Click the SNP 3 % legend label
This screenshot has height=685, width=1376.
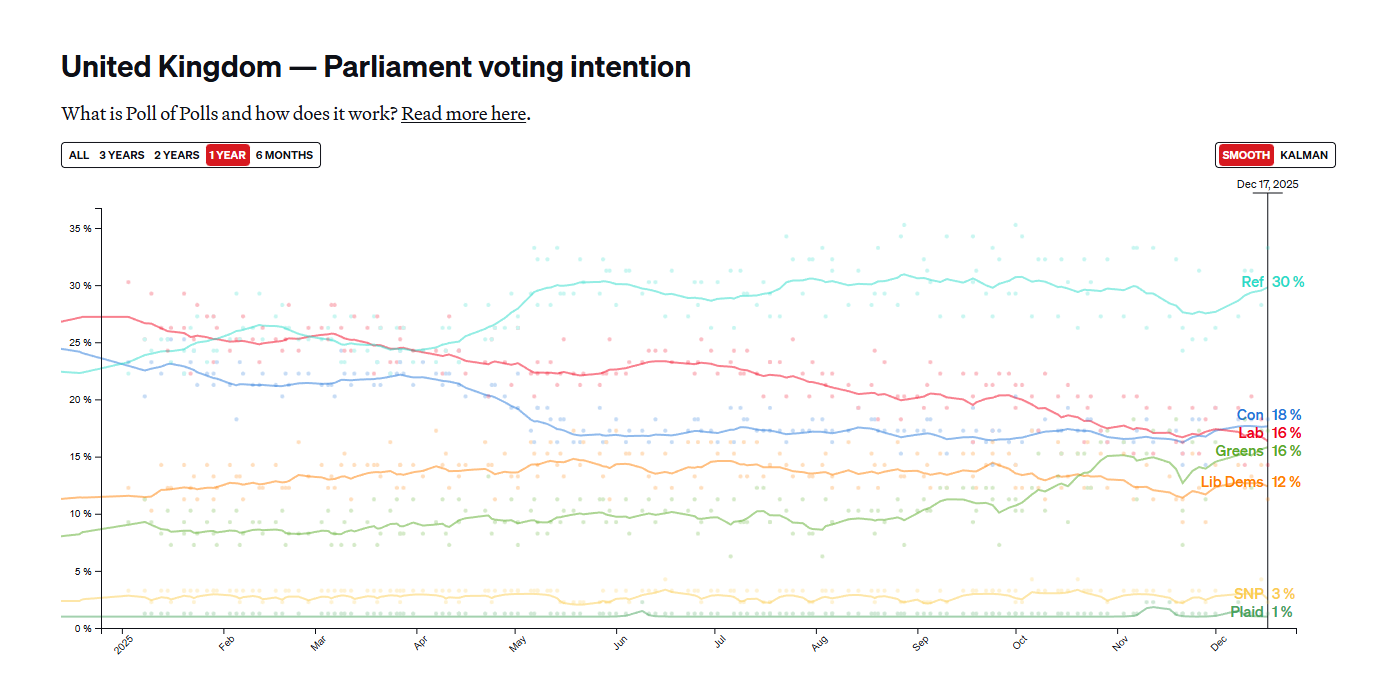point(1264,594)
